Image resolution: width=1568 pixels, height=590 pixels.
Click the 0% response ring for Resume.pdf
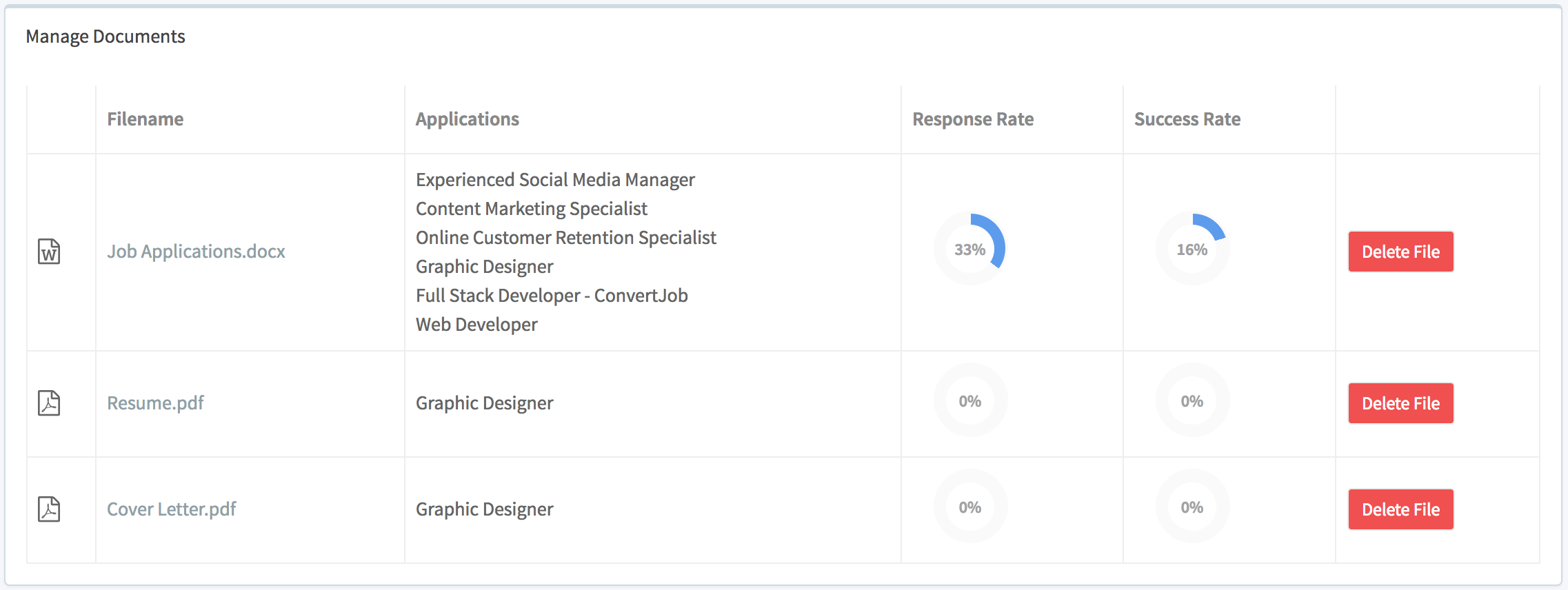(969, 401)
